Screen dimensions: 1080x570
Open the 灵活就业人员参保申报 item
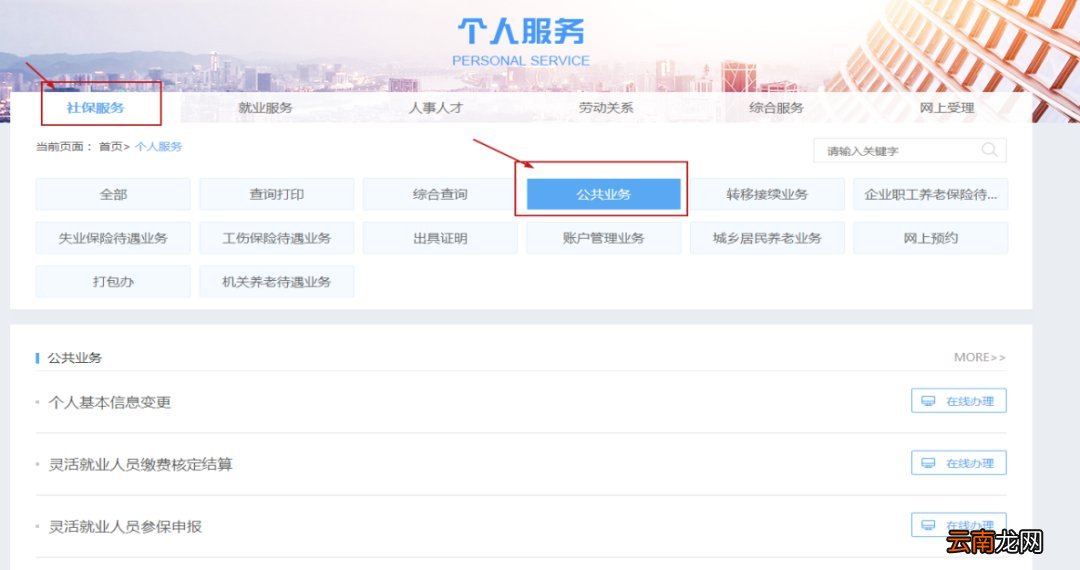(x=125, y=527)
